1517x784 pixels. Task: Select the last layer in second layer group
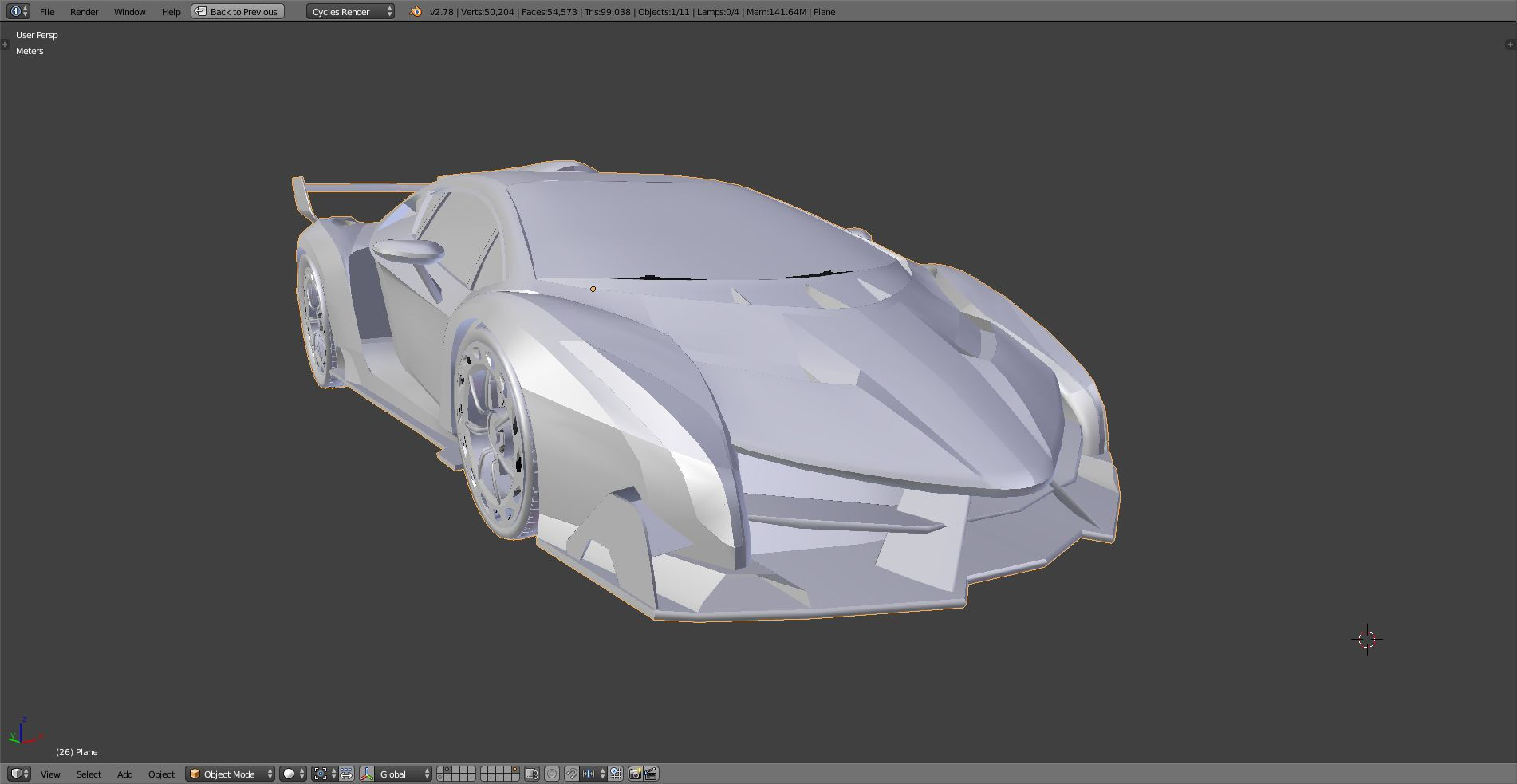[x=514, y=778]
